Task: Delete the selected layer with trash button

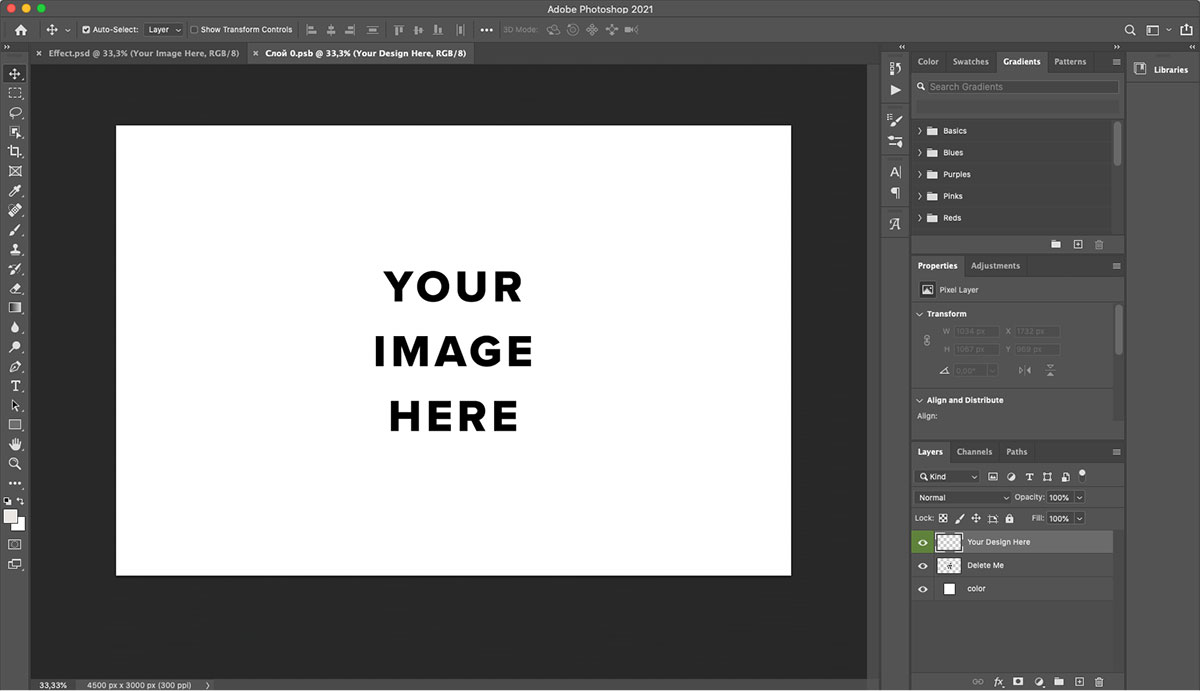Action: coord(1100,681)
